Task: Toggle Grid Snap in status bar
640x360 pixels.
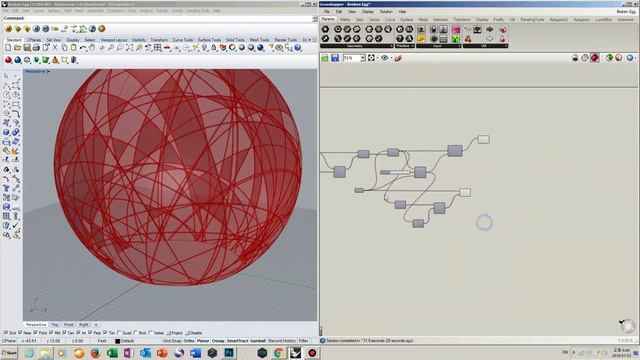Action: click(x=172, y=341)
